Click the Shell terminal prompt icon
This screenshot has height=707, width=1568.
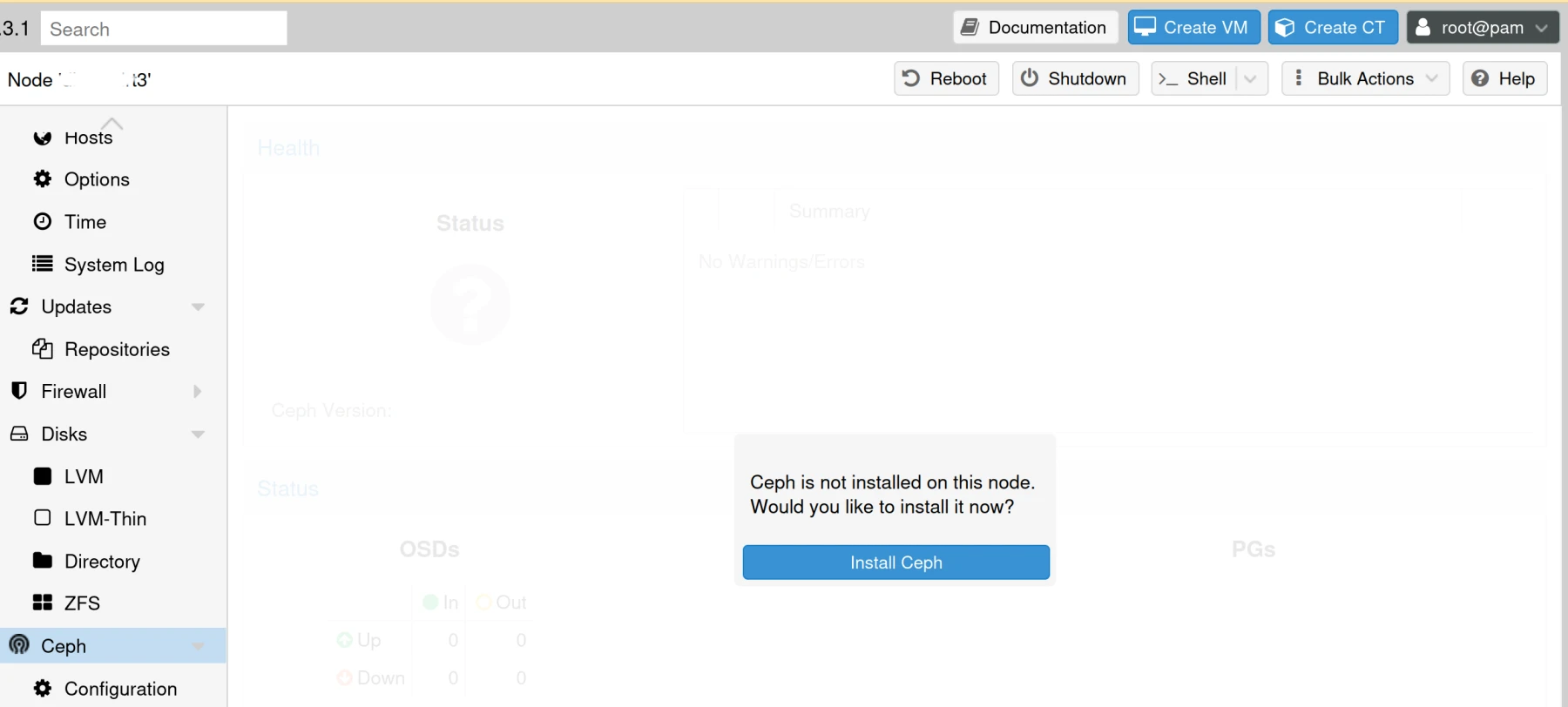pyautogui.click(x=1167, y=79)
